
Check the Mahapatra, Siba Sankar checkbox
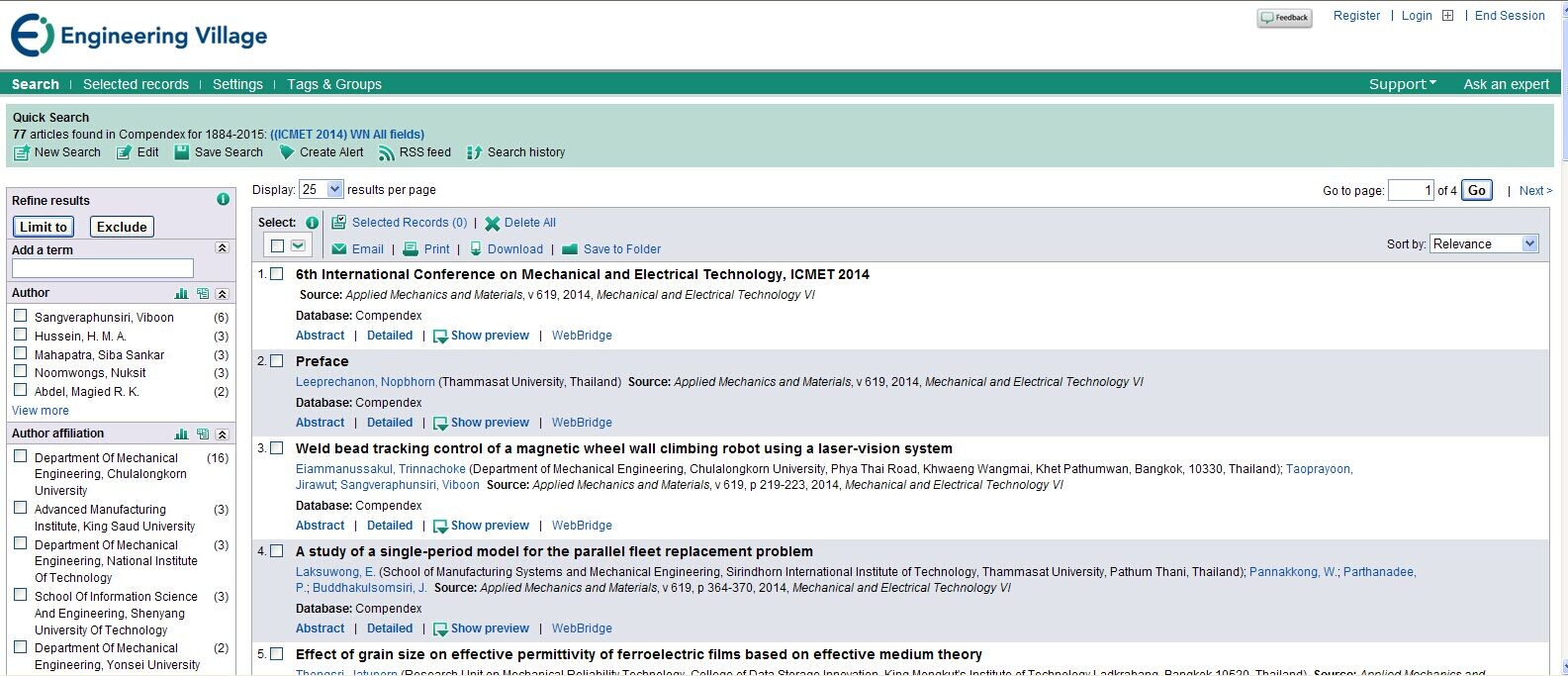20,353
